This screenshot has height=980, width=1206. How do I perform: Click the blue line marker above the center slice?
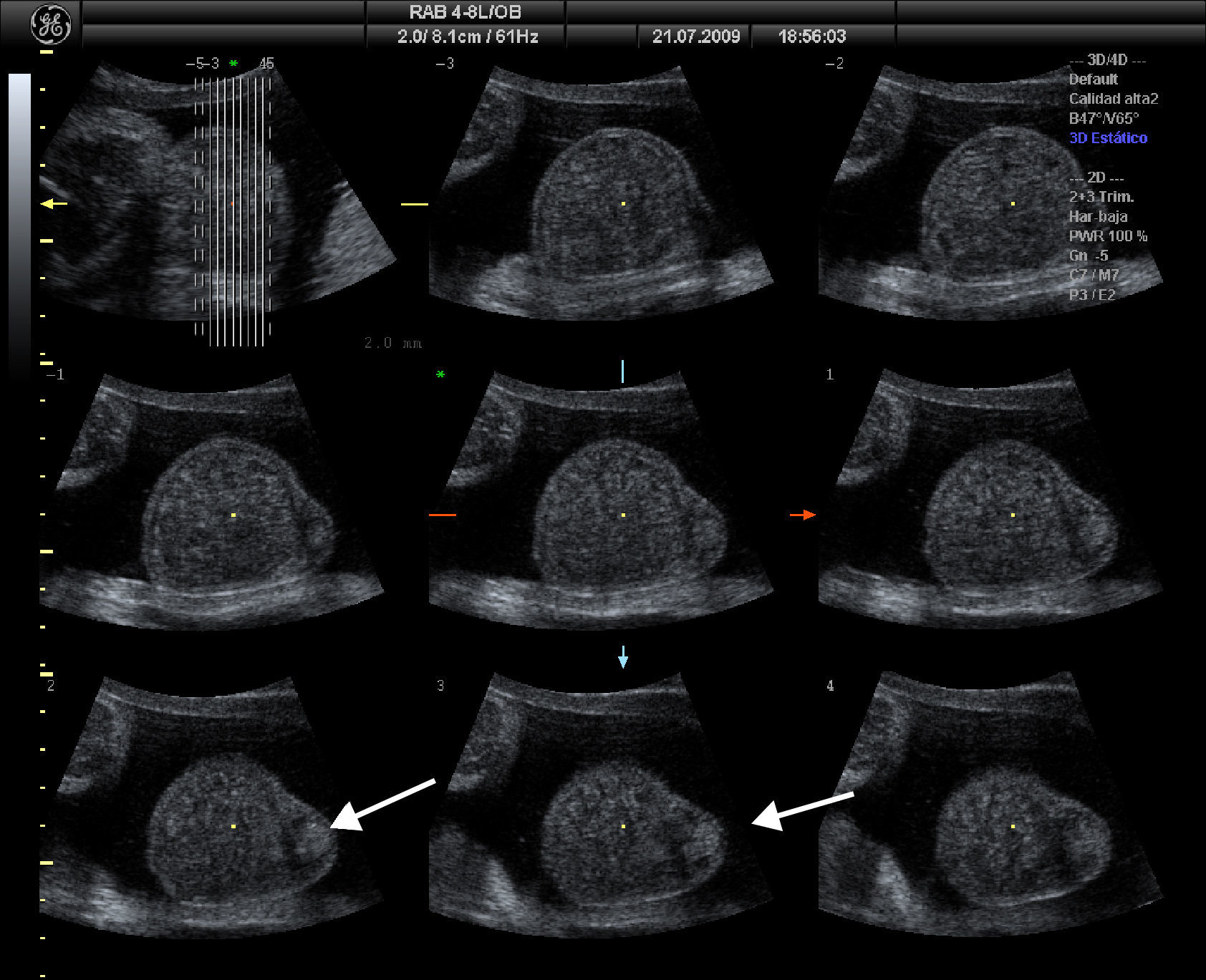[622, 372]
